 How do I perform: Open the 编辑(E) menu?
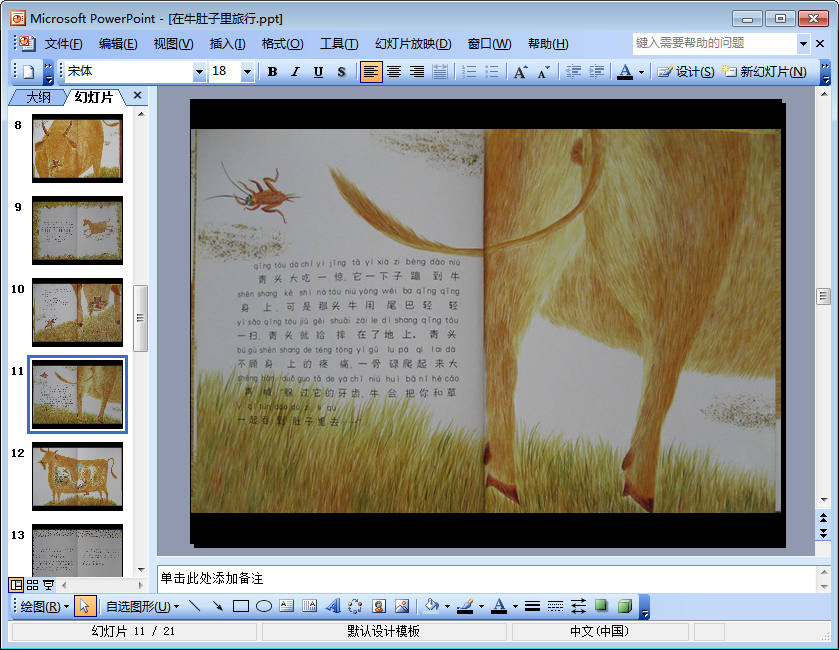coord(118,44)
